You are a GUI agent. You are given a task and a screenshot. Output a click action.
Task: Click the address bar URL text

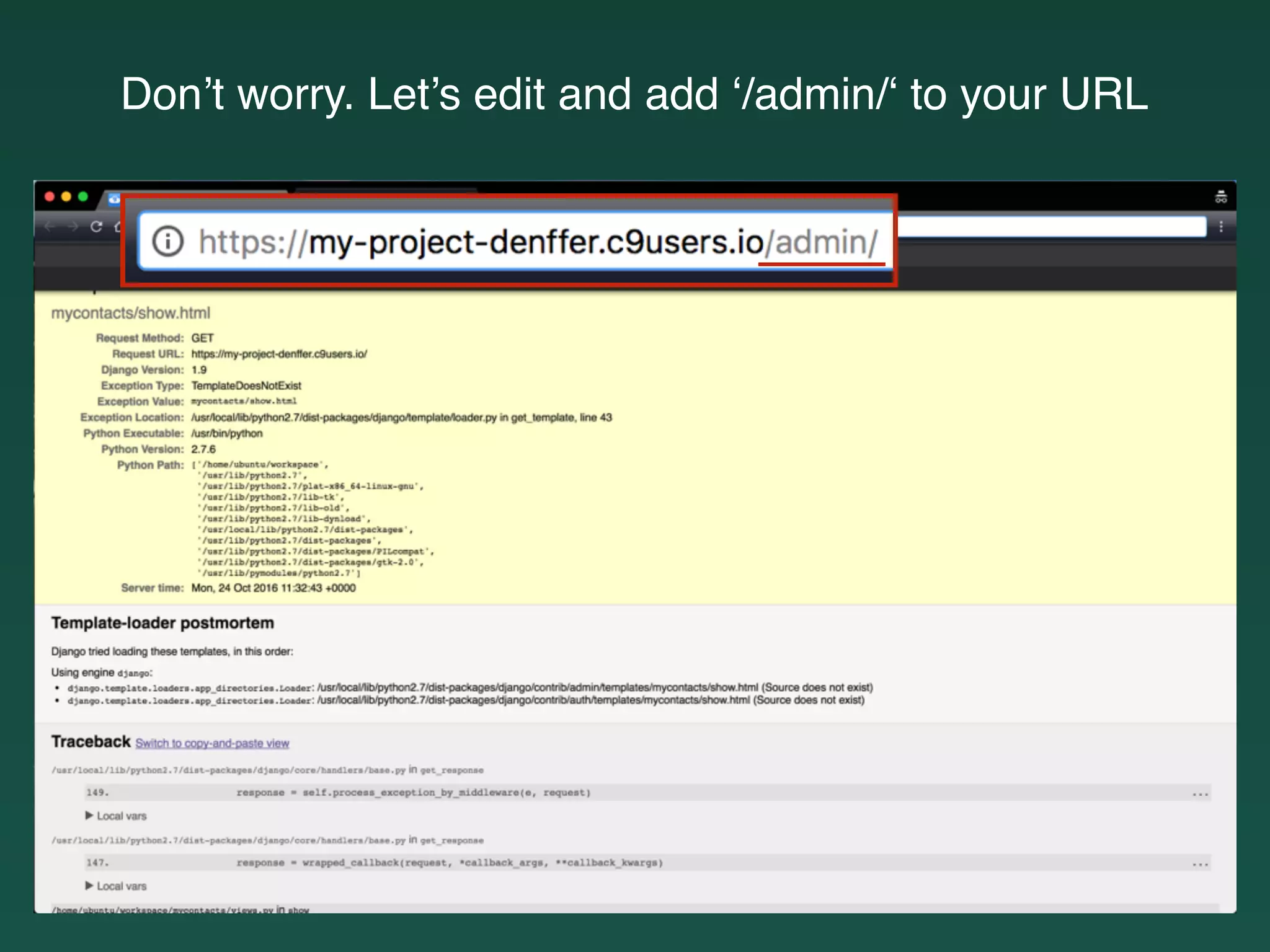[x=536, y=242]
